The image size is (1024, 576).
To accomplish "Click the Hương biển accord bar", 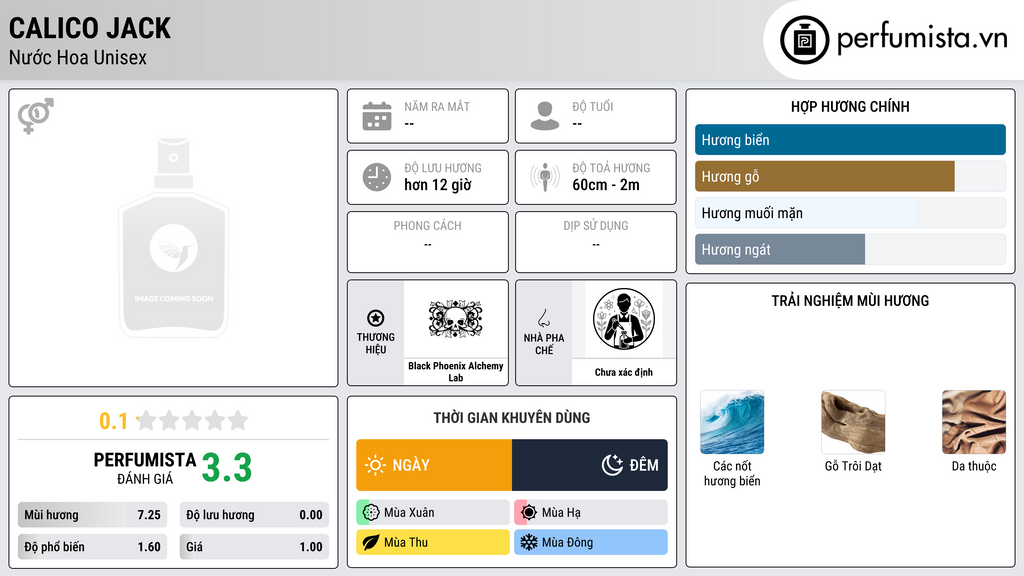I will (x=850, y=140).
